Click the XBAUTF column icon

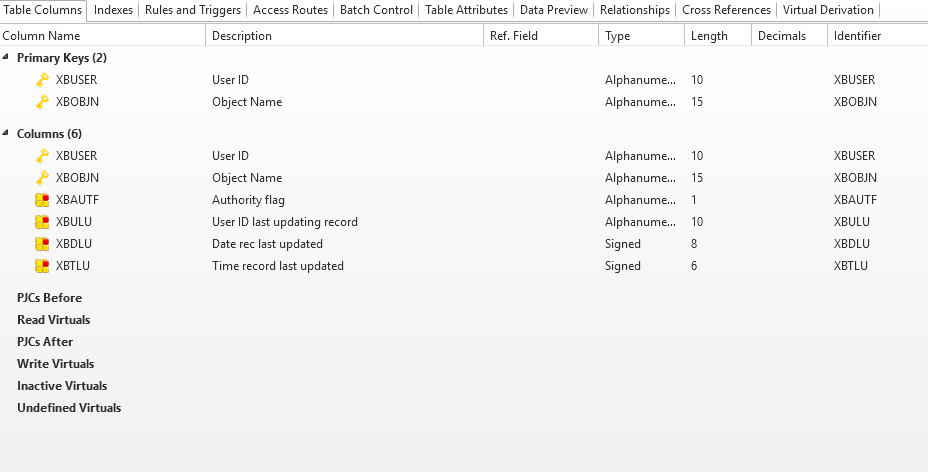tap(42, 200)
